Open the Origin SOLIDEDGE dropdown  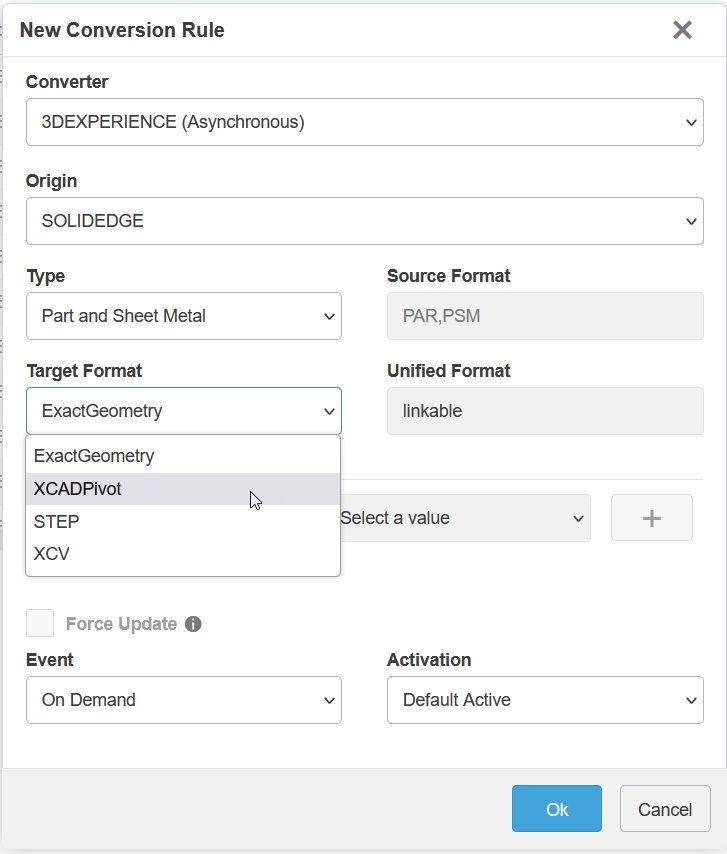(x=364, y=221)
